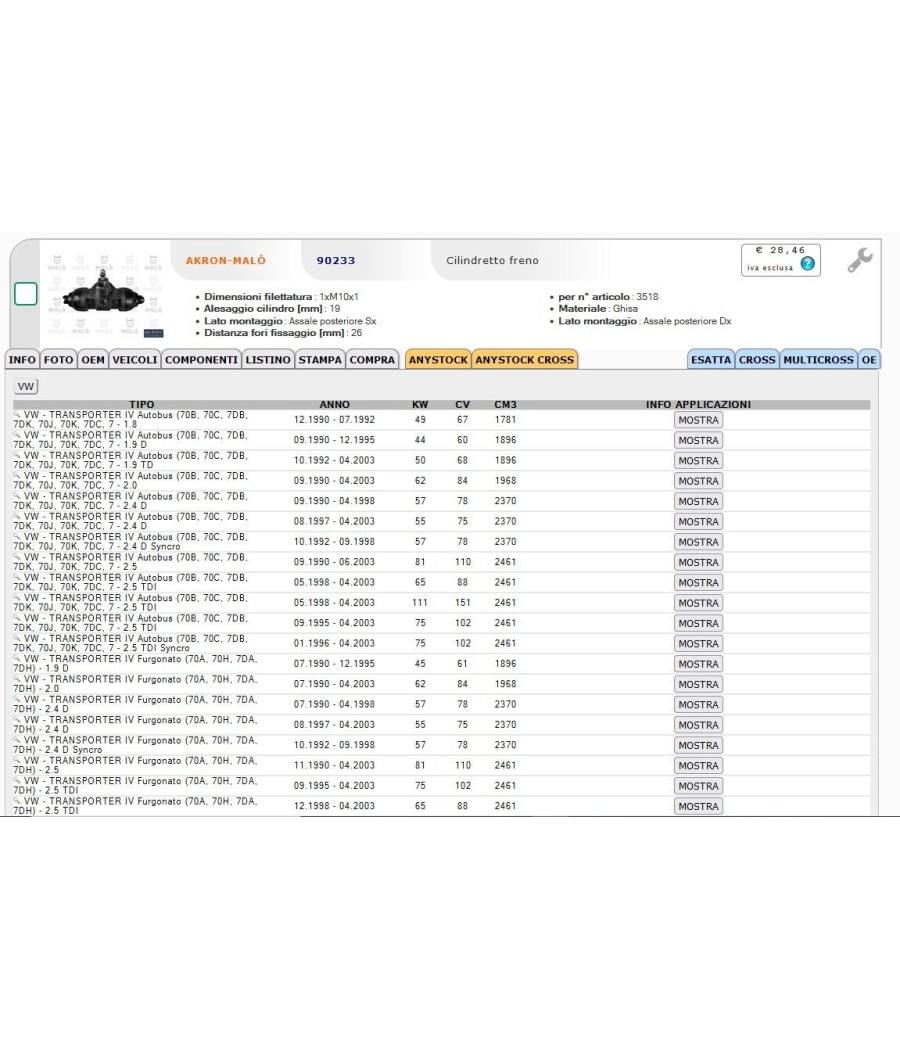Image resolution: width=900 pixels, height=1050 pixels.
Task: Click MOSTRA for Autobus 2.5 TDI Syncro row
Action: (698, 644)
